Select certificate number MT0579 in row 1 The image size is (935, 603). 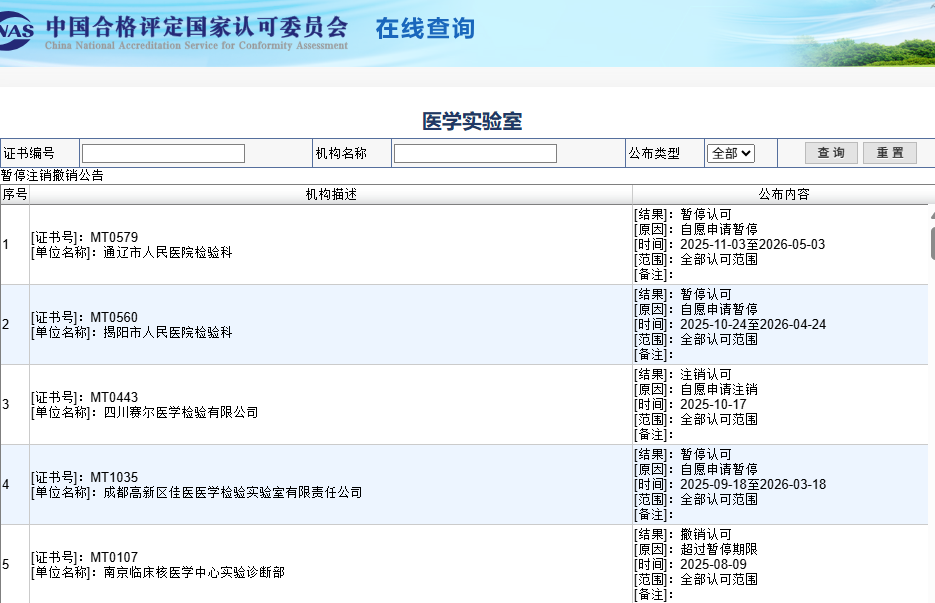pos(114,237)
